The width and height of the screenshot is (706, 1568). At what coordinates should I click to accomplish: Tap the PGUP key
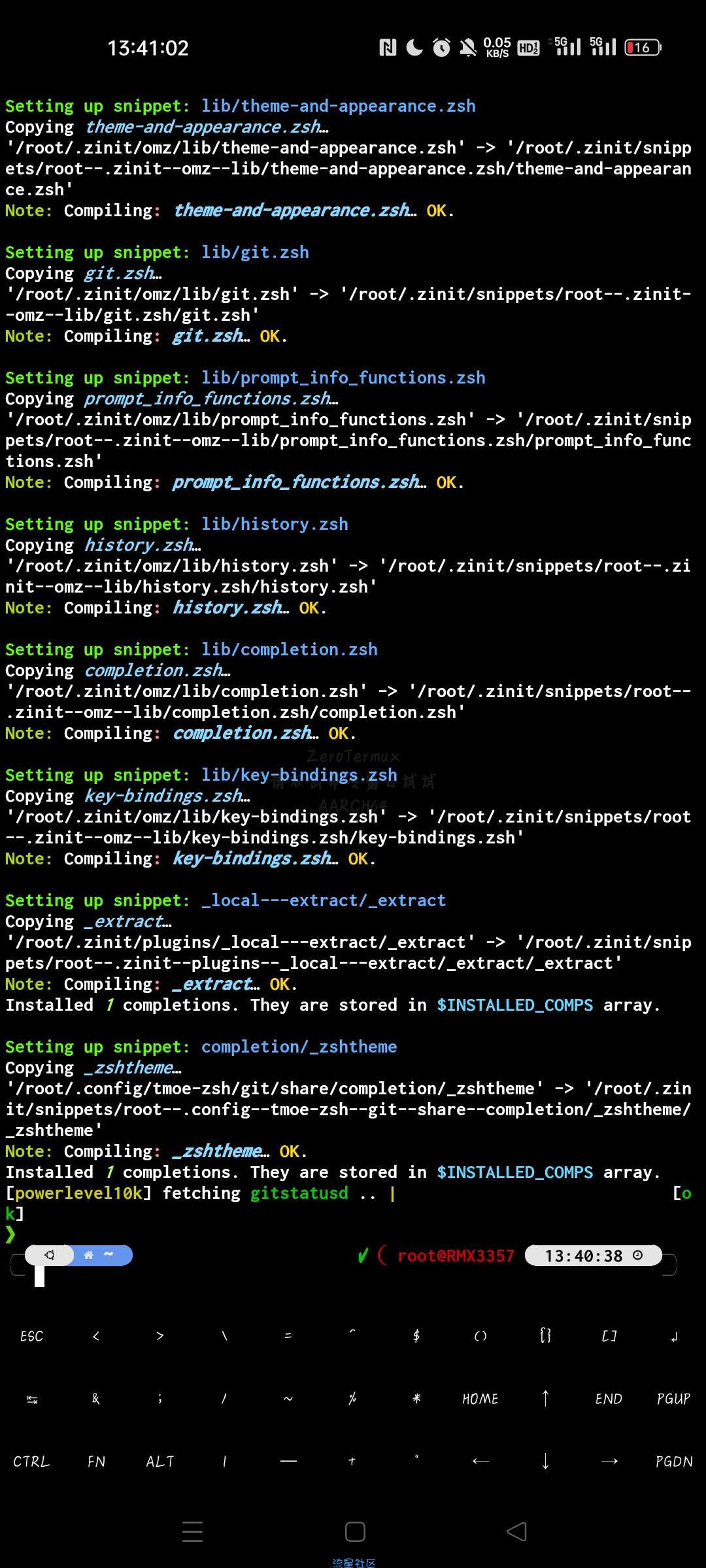(x=674, y=1399)
